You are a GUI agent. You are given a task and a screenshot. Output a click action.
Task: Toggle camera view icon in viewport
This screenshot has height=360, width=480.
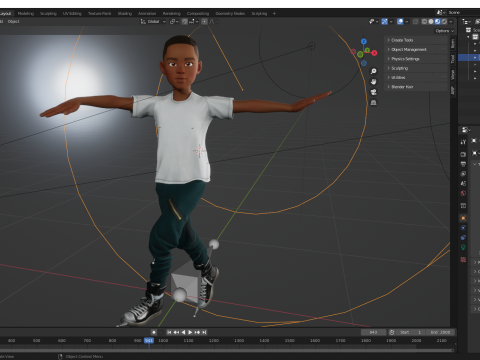tap(373, 92)
